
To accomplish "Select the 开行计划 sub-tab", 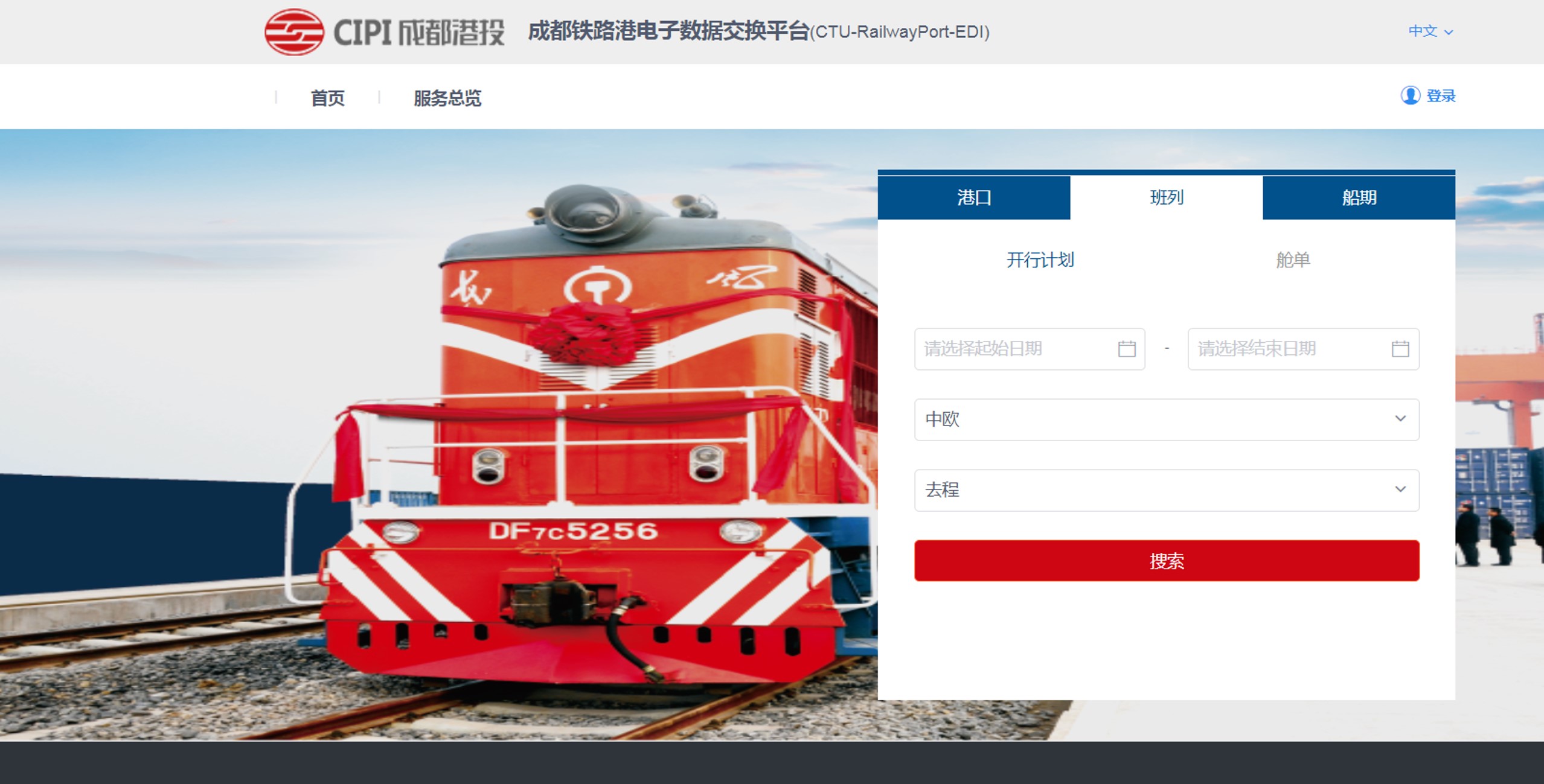I will tap(1040, 260).
